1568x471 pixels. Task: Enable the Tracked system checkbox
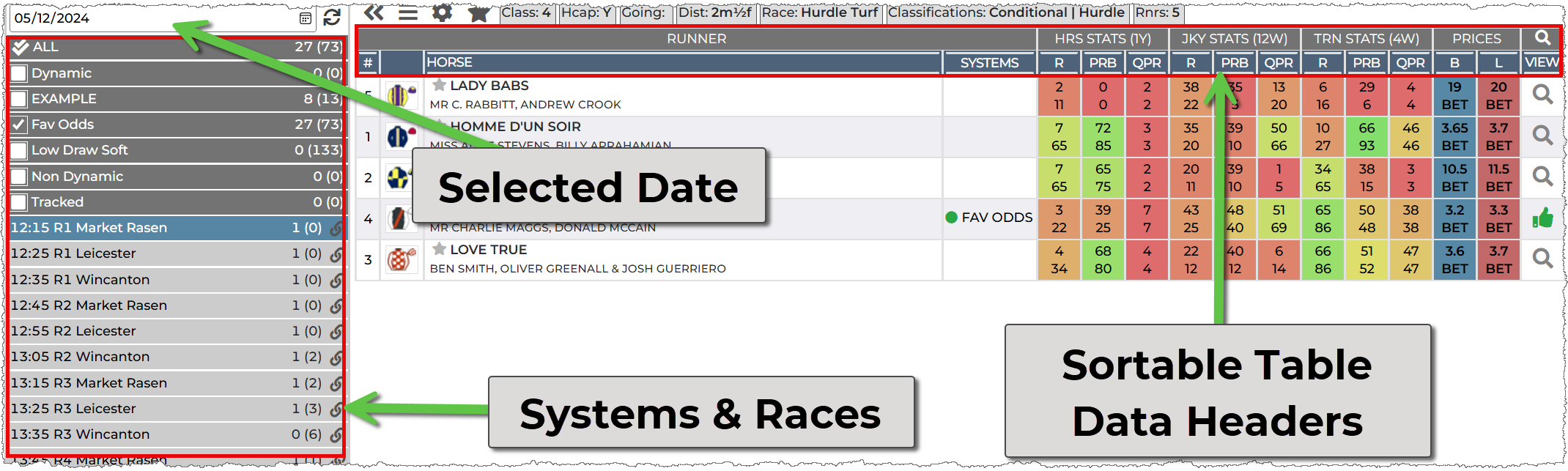click(x=19, y=202)
